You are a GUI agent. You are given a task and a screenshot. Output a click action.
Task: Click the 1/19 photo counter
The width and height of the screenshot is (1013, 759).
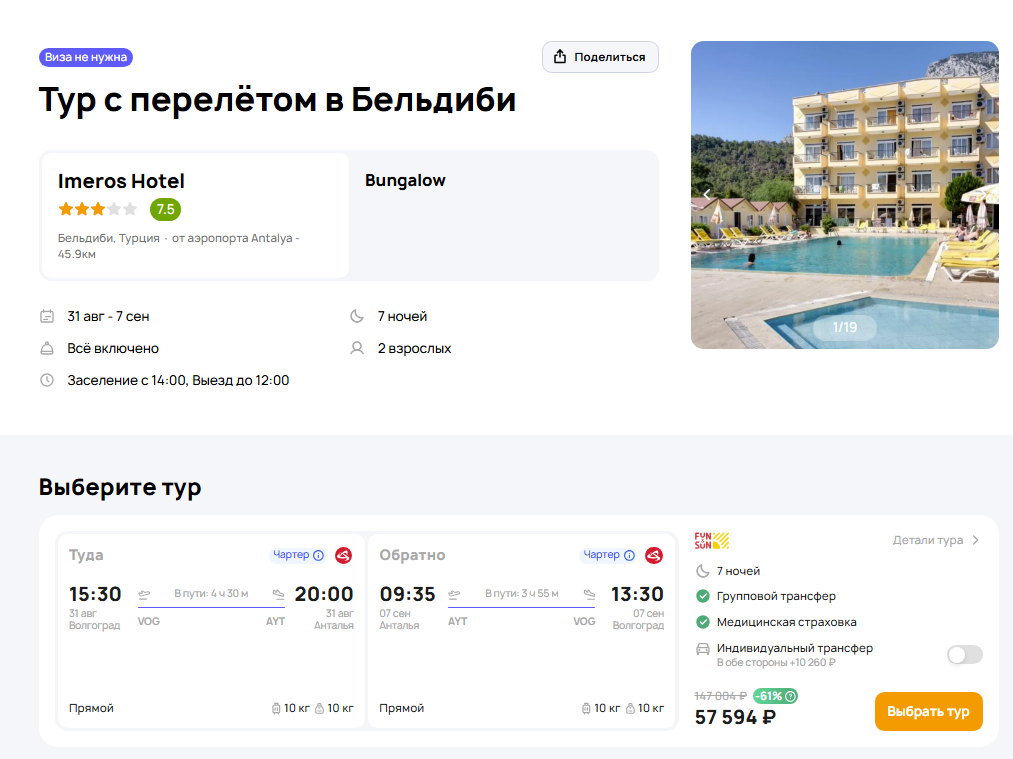pos(844,328)
